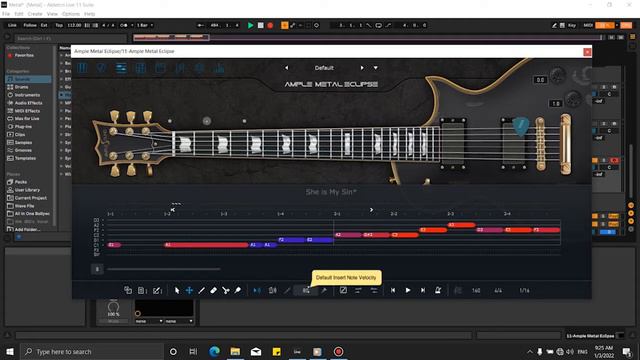Select the pointer tool in Riffer toolbar
Image resolution: width=640 pixels, height=360 pixels.
(177, 290)
